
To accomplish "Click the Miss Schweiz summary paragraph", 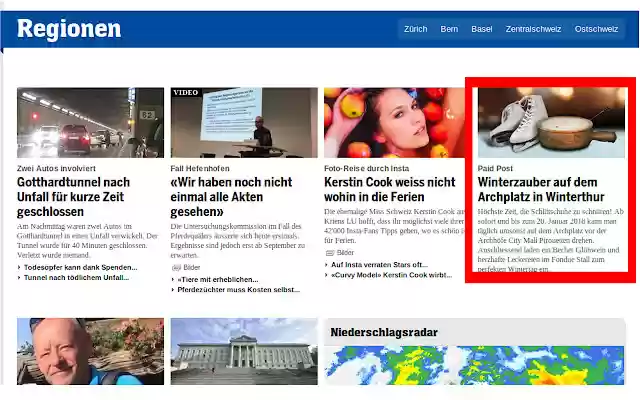I will click(394, 226).
